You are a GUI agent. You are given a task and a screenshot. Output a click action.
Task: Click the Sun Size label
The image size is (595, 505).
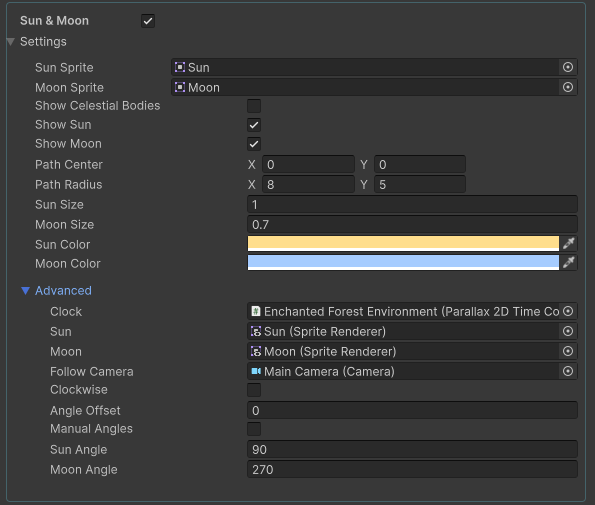[x=59, y=205]
